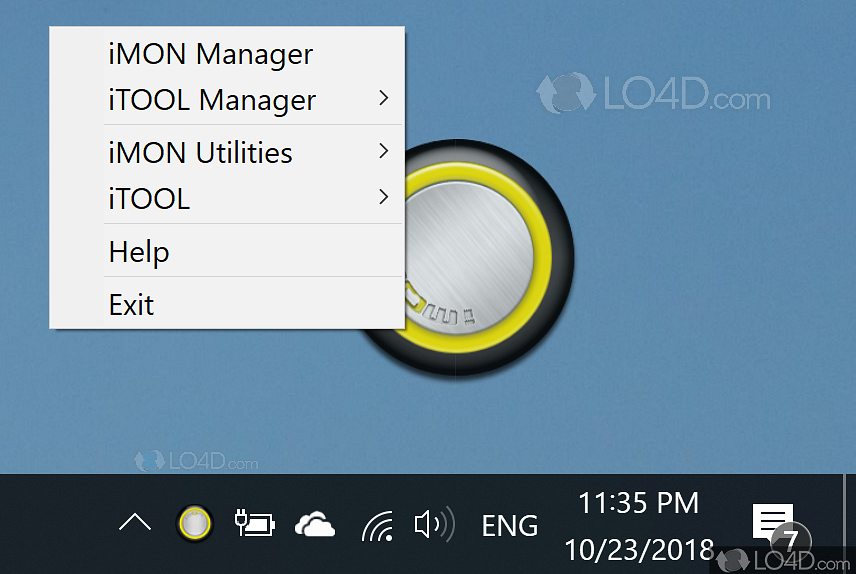Switch input language via ENG indicator
Image resolution: width=856 pixels, height=574 pixels.
tap(509, 526)
